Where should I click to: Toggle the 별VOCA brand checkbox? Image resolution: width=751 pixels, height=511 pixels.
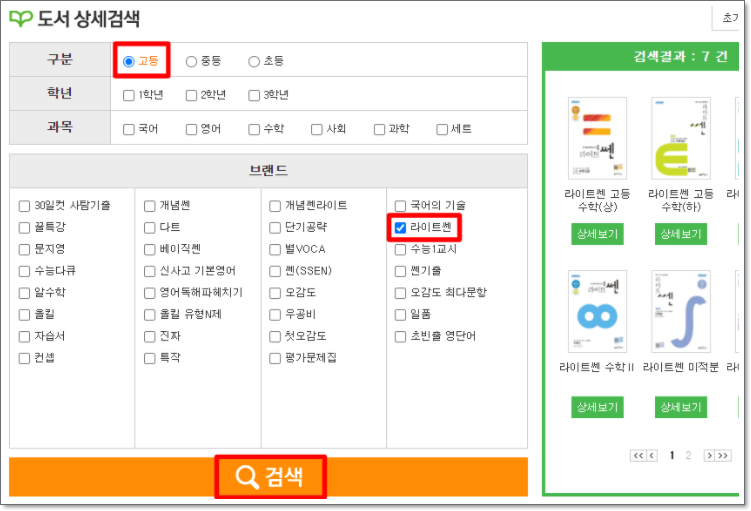[275, 250]
